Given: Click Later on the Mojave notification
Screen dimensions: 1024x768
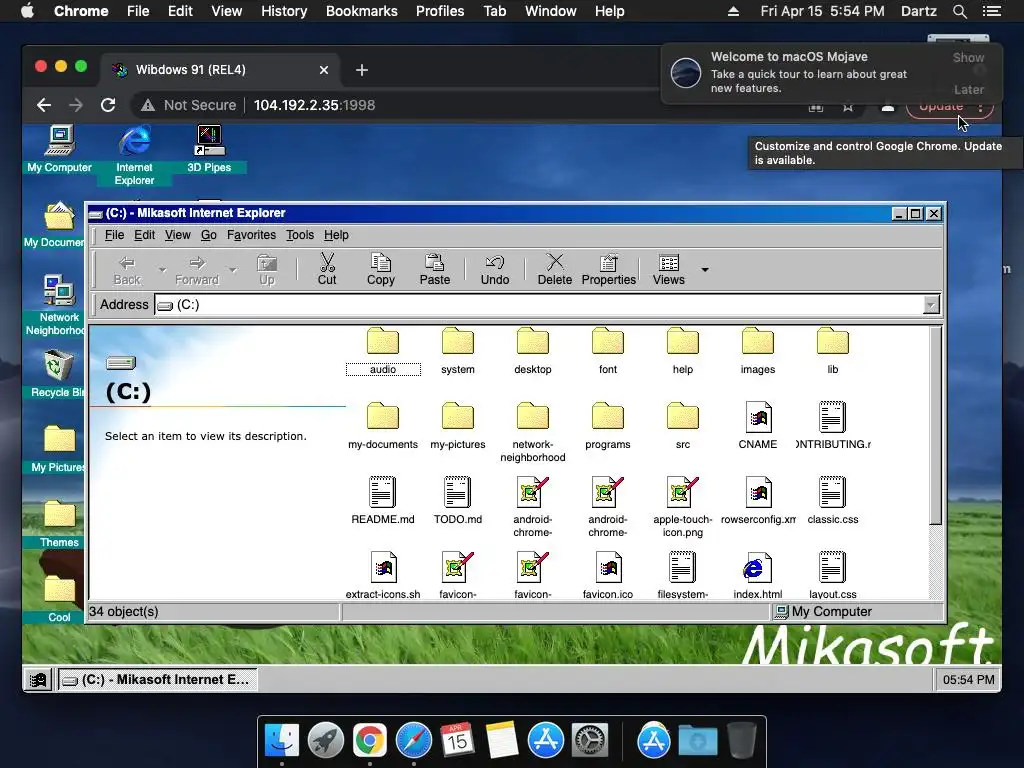Looking at the screenshot, I should click(968, 89).
